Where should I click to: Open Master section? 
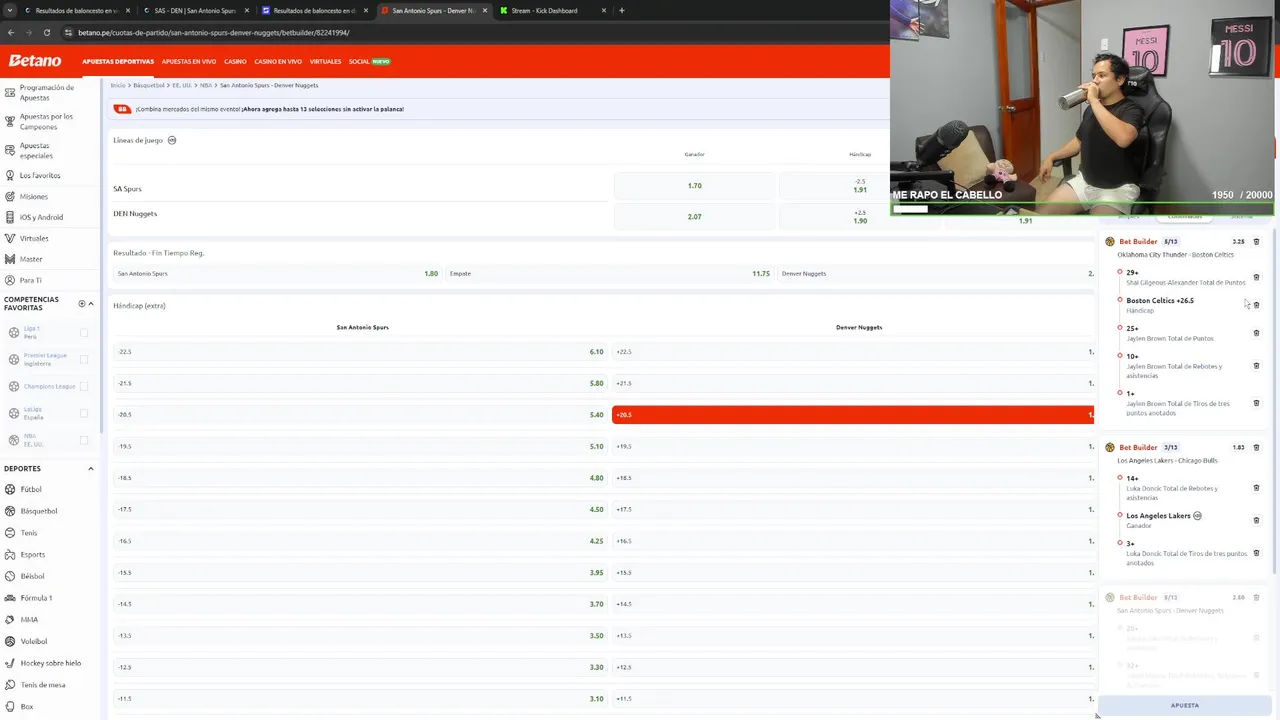[31, 259]
